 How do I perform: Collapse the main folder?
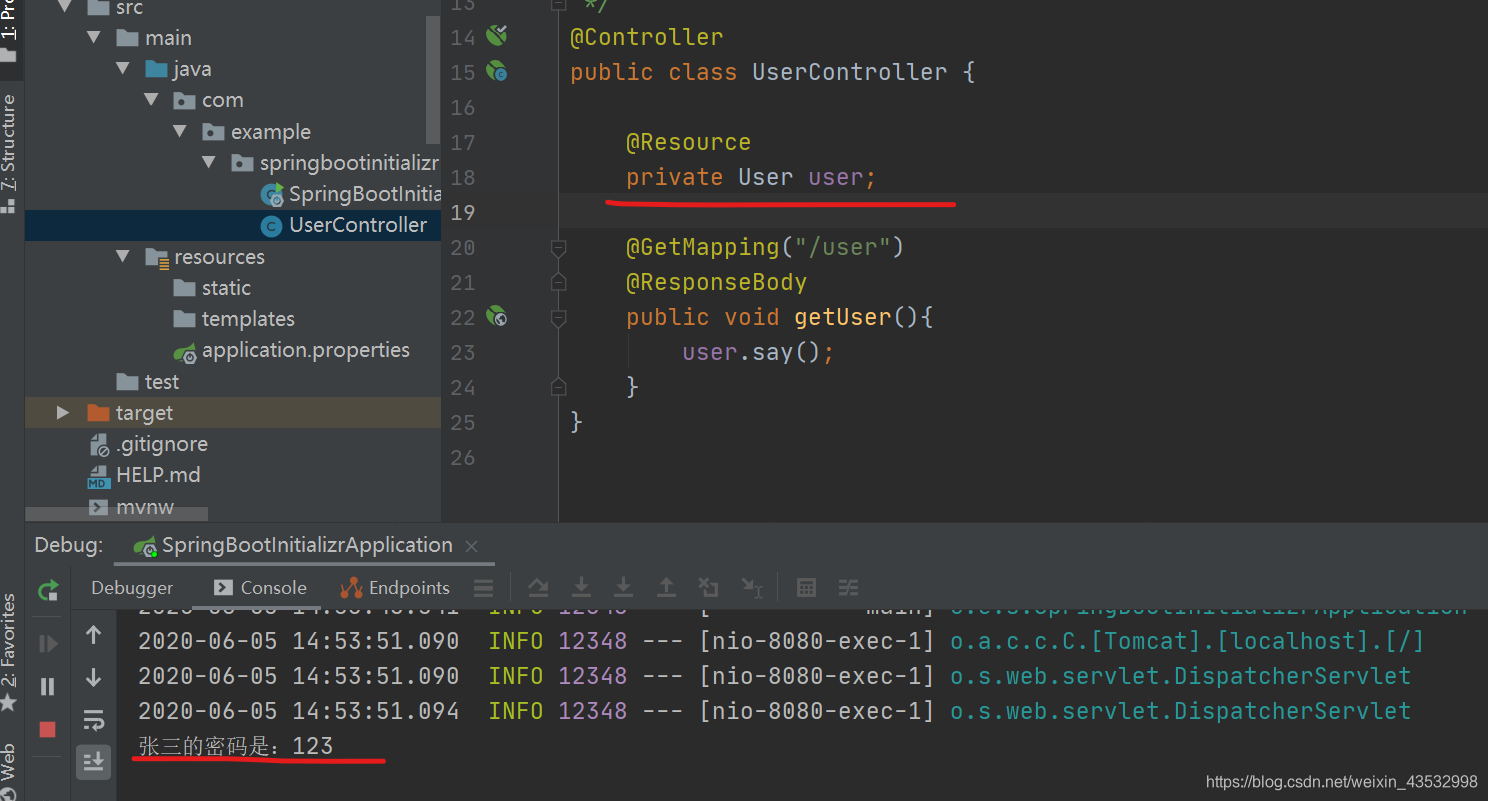(95, 38)
